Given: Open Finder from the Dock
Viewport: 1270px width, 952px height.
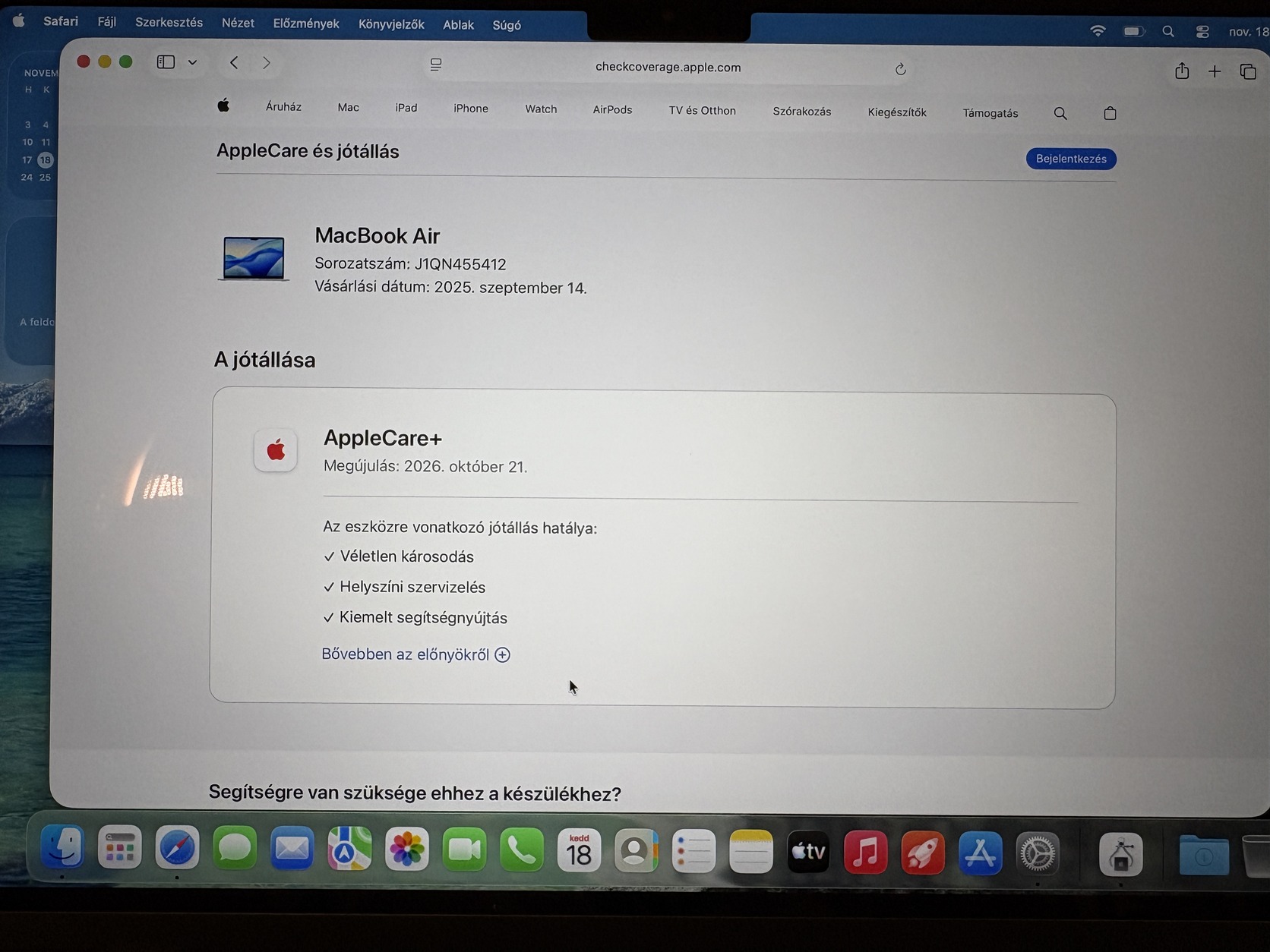Looking at the screenshot, I should pos(62,846).
